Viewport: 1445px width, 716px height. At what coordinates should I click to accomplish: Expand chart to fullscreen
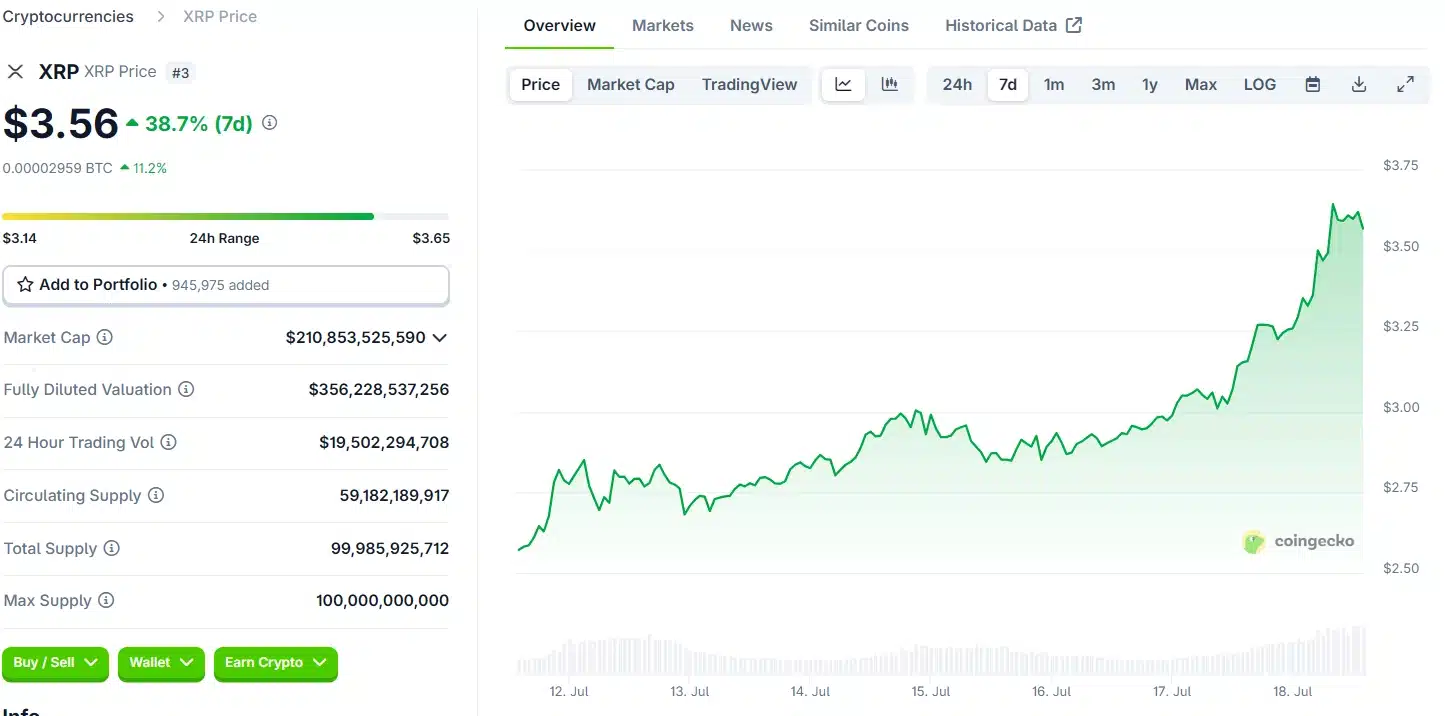(x=1405, y=85)
